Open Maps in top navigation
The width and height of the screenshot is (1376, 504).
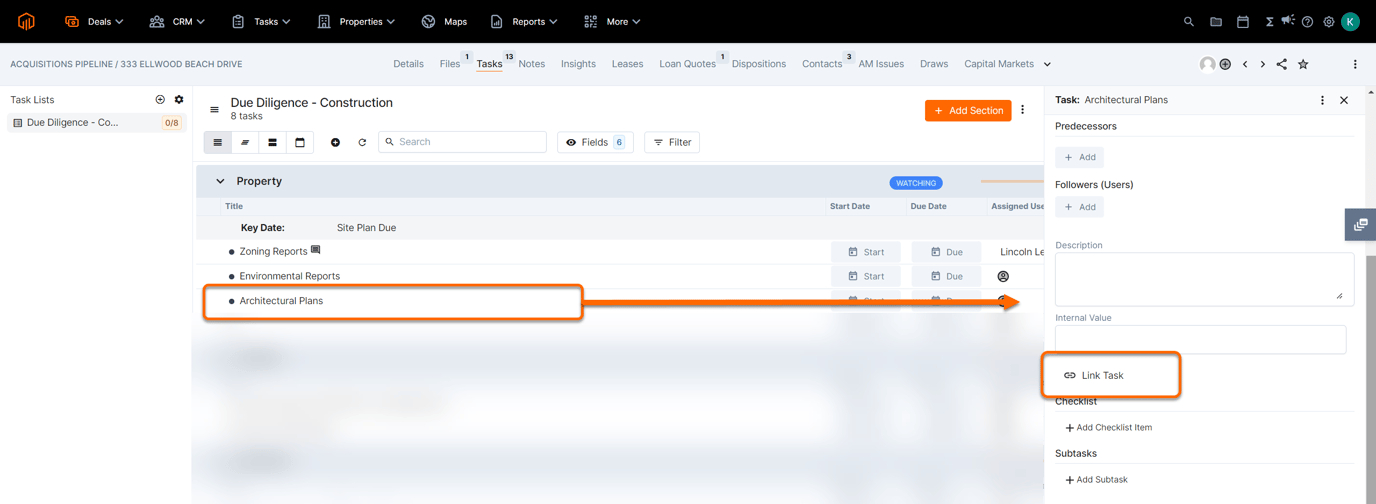pyautogui.click(x=444, y=21)
